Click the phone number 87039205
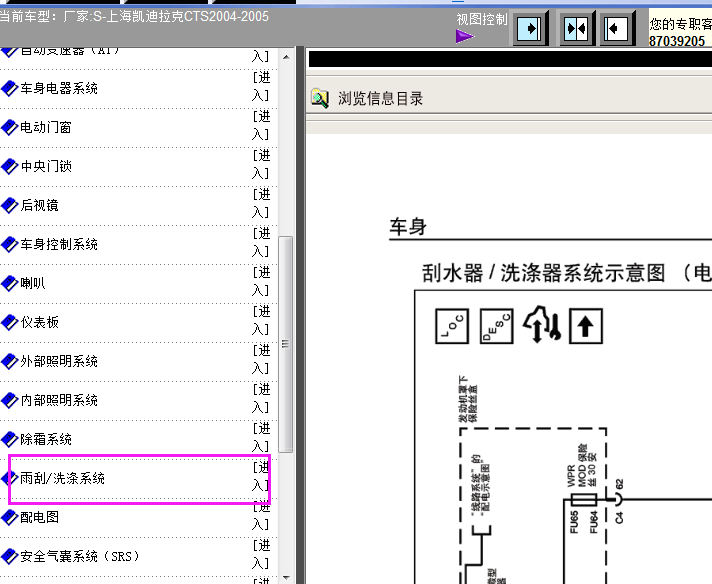 677,41
